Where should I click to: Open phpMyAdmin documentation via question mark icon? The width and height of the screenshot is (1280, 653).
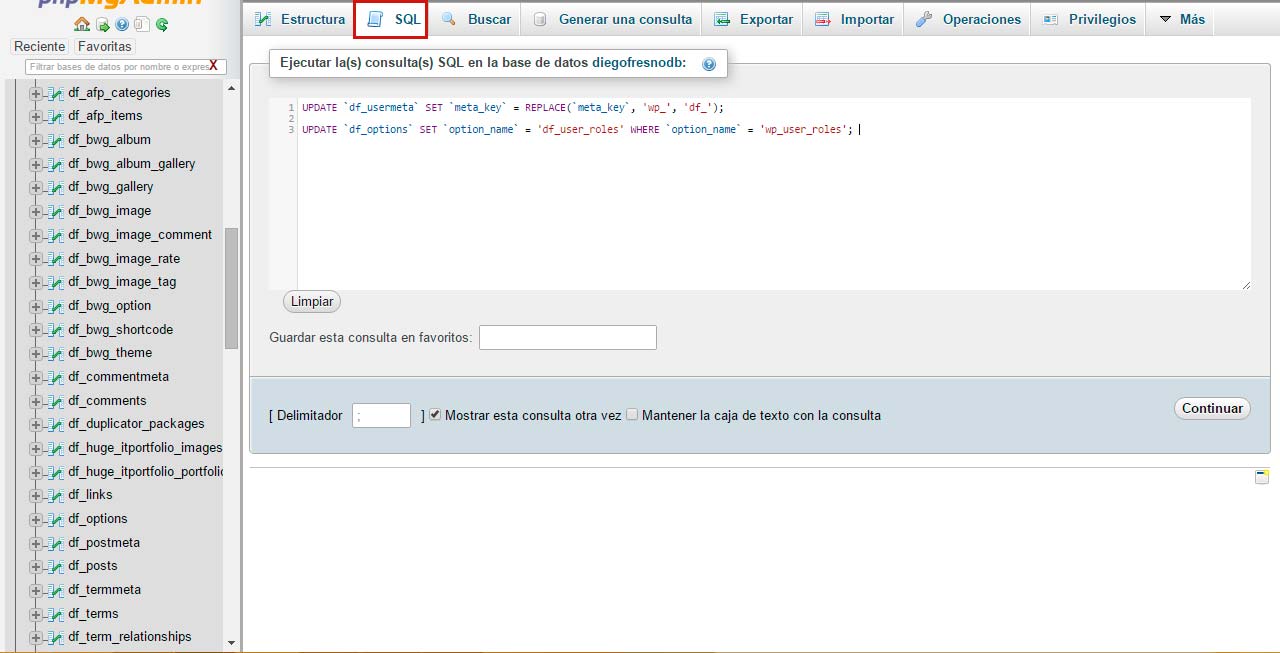[x=122, y=25]
